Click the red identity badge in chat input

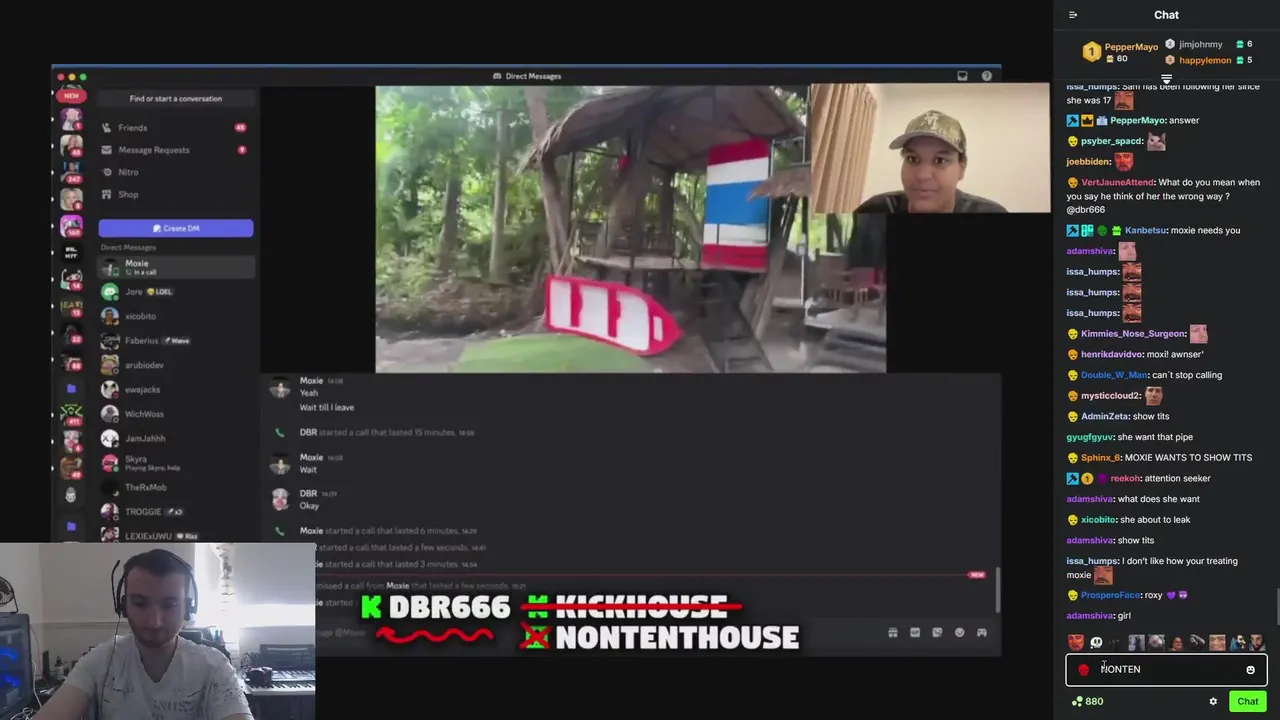(1083, 670)
